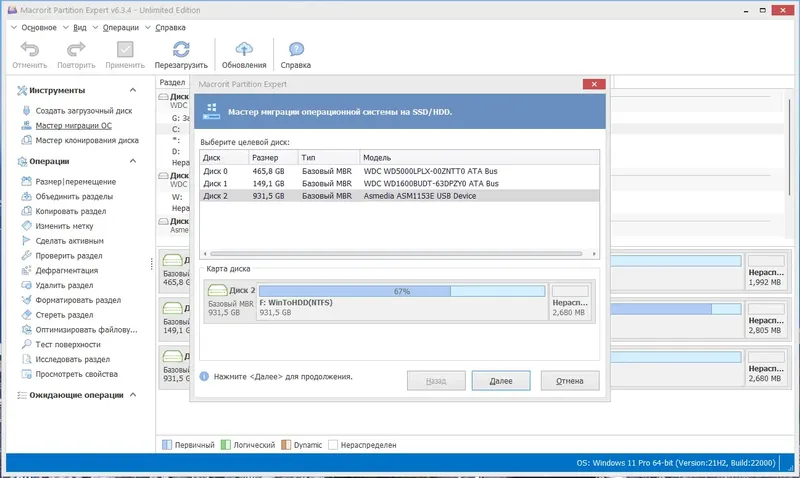Click the Нерасп... 2,805 MB block in main window
Screen dimensions: 800x478
coord(766,319)
